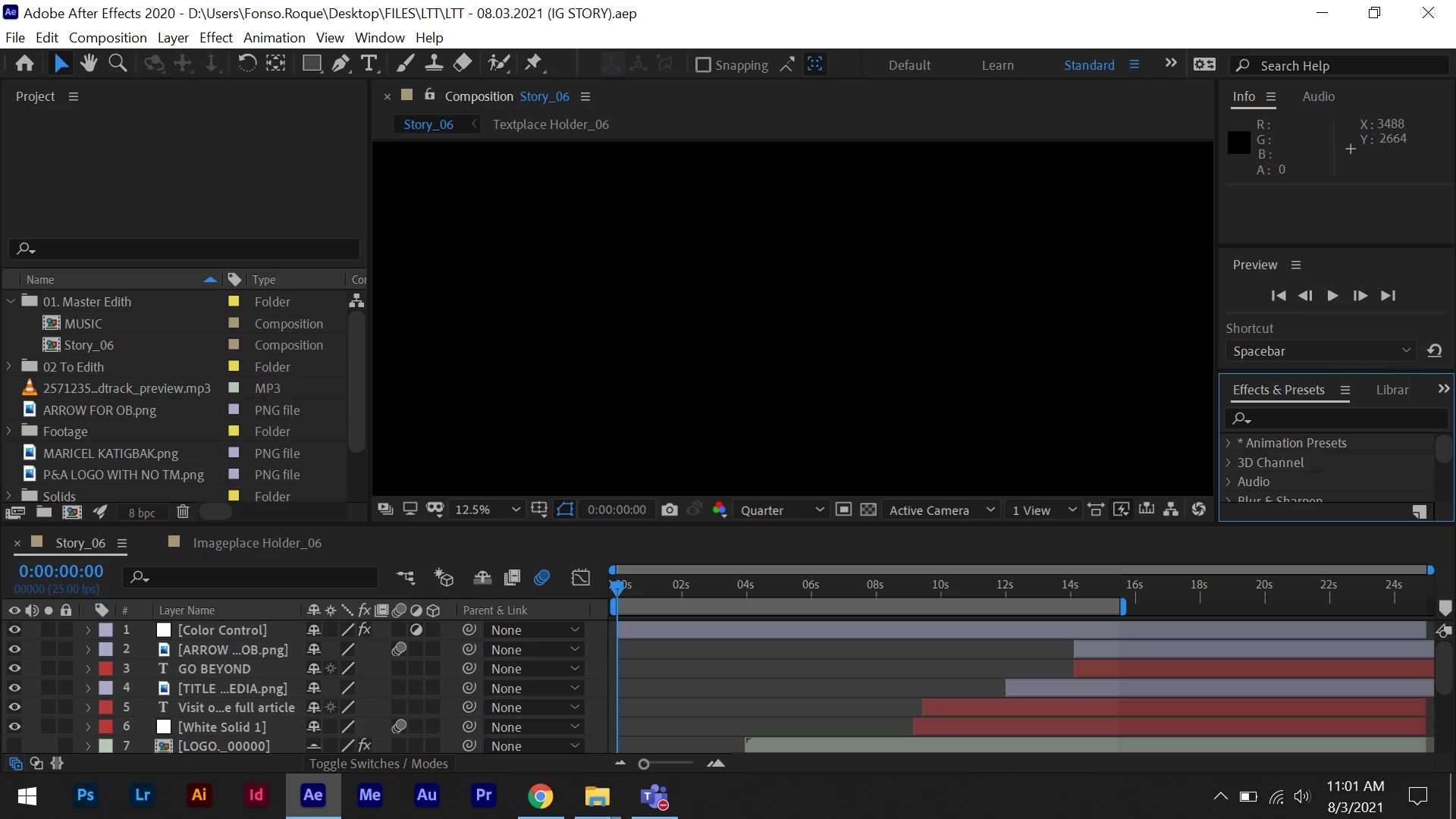Select the Hand tool
This screenshot has height=819, width=1456.
(89, 64)
